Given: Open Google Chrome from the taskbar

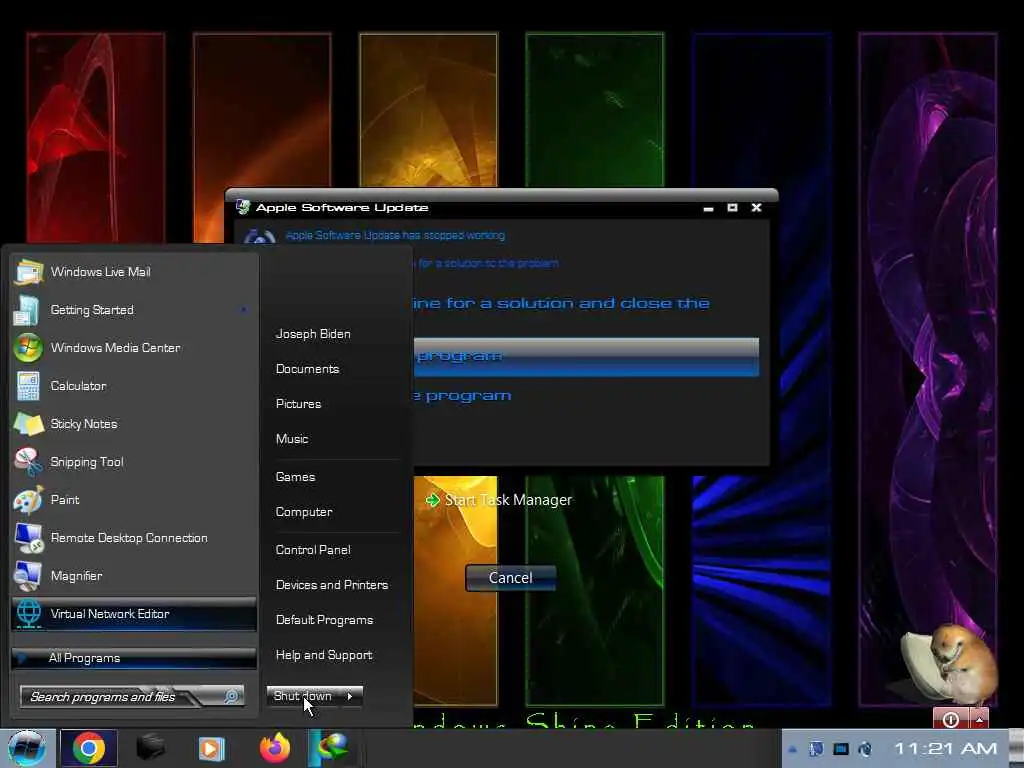Looking at the screenshot, I should point(89,748).
